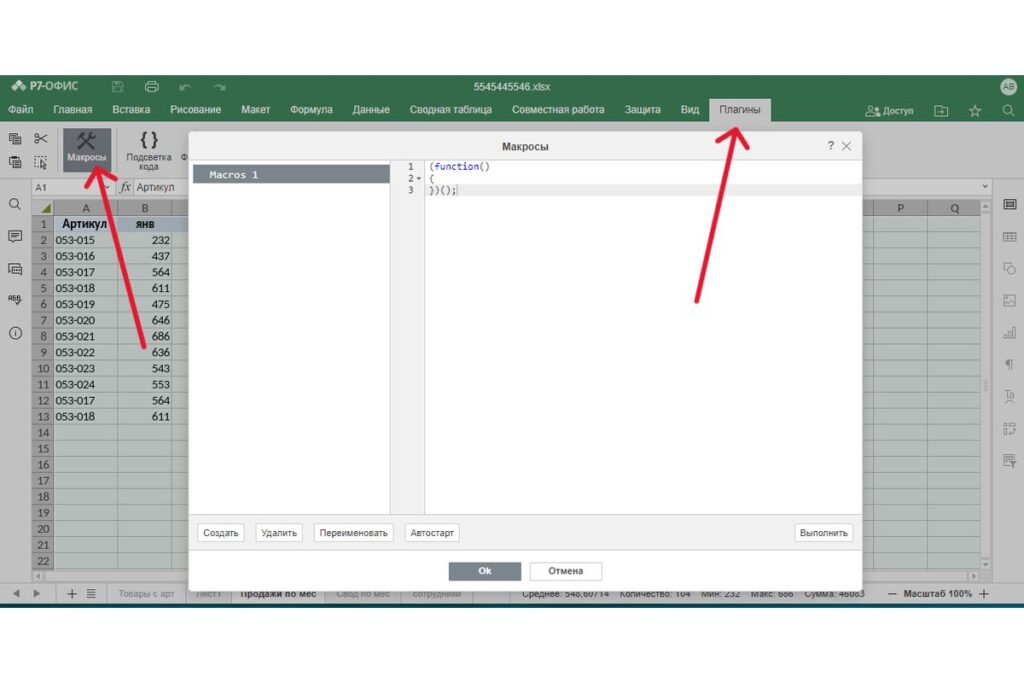
Task: Open image settings in right sidebar
Action: 1009,300
